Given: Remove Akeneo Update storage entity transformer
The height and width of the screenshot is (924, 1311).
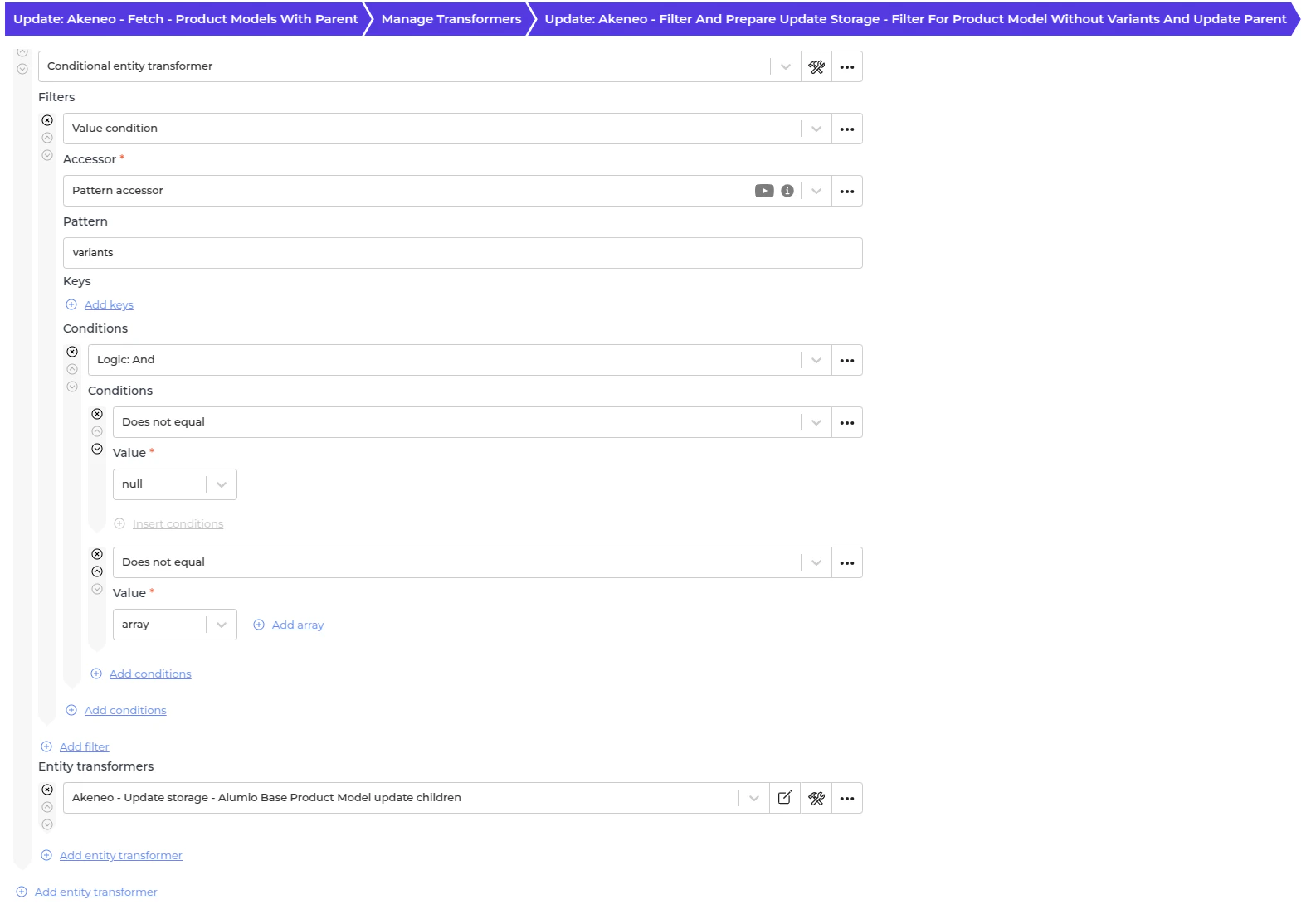Looking at the screenshot, I should pyautogui.click(x=47, y=790).
